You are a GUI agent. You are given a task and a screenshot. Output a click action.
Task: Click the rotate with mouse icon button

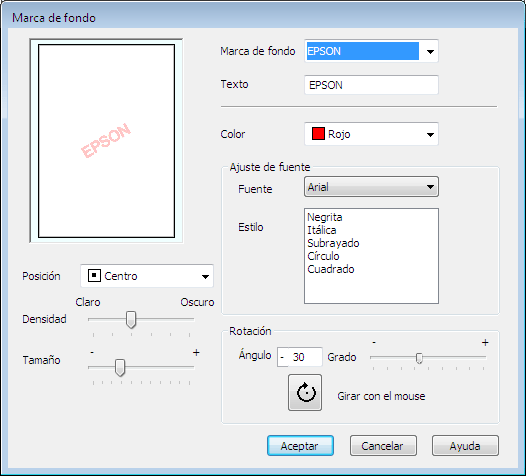point(305,392)
